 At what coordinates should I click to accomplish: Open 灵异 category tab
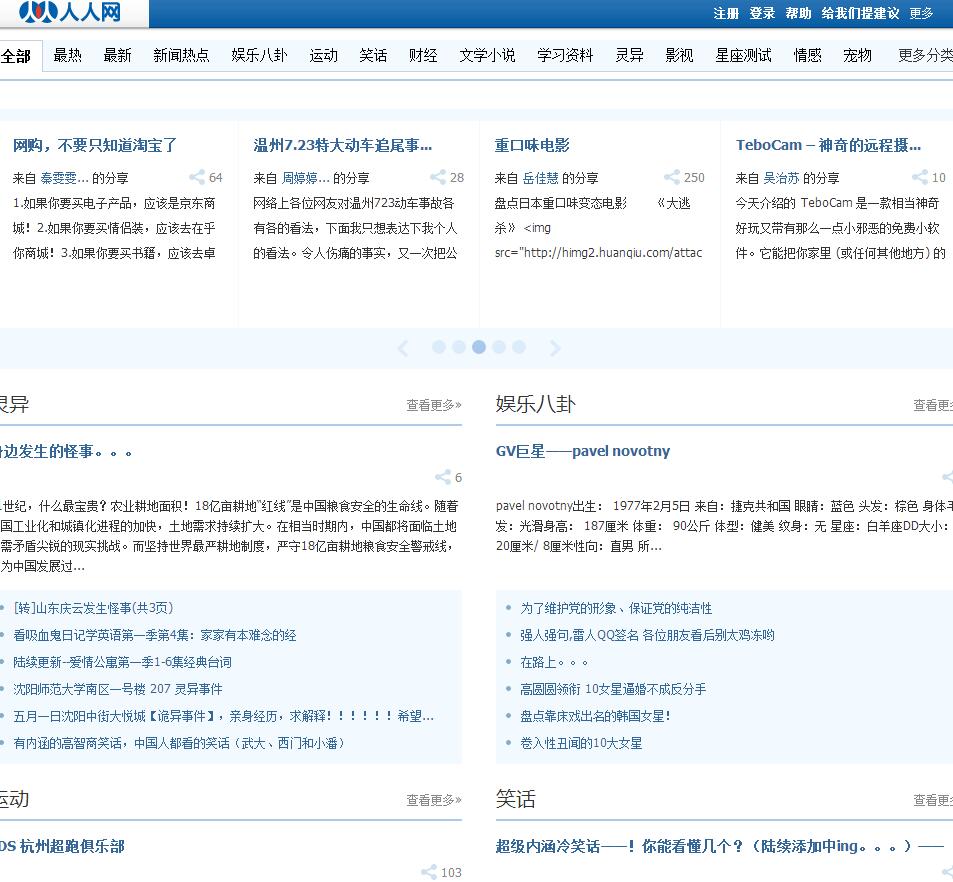pos(629,55)
